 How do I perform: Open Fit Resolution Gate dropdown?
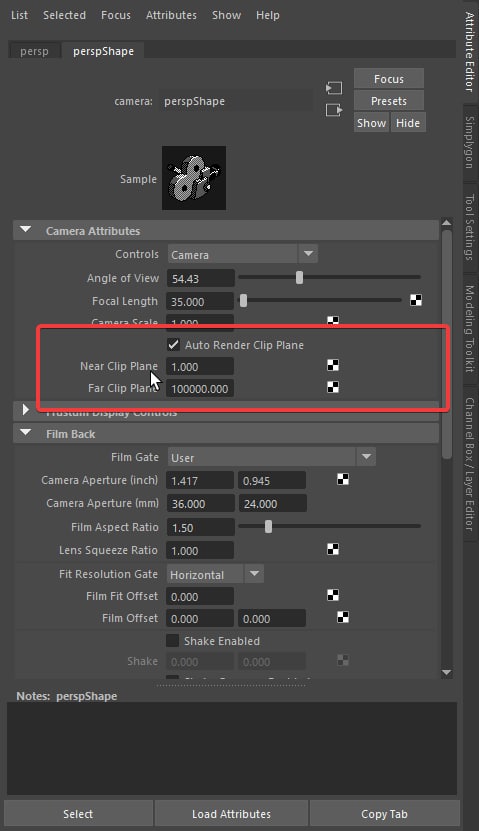pyautogui.click(x=216, y=574)
